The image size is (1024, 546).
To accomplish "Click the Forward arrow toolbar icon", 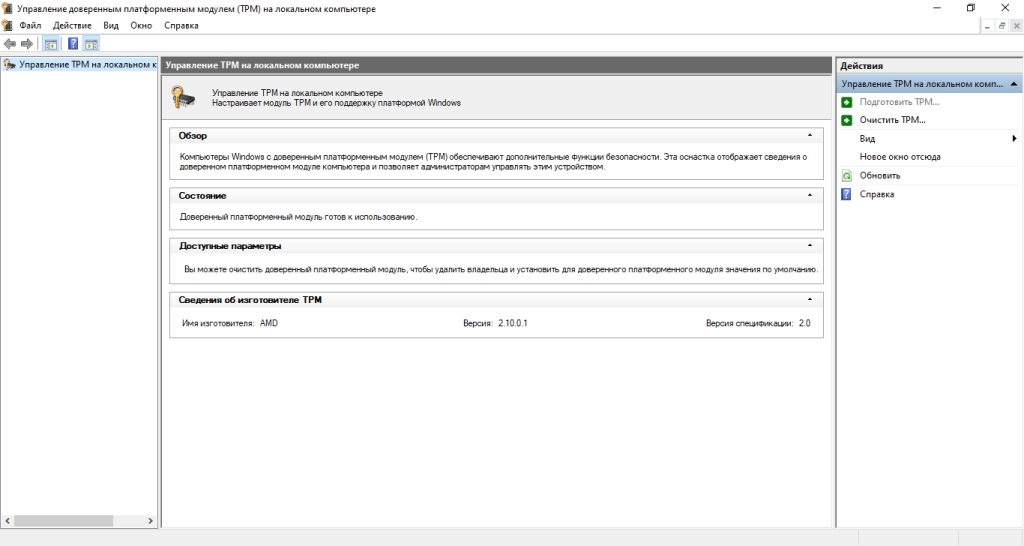I will (27, 44).
